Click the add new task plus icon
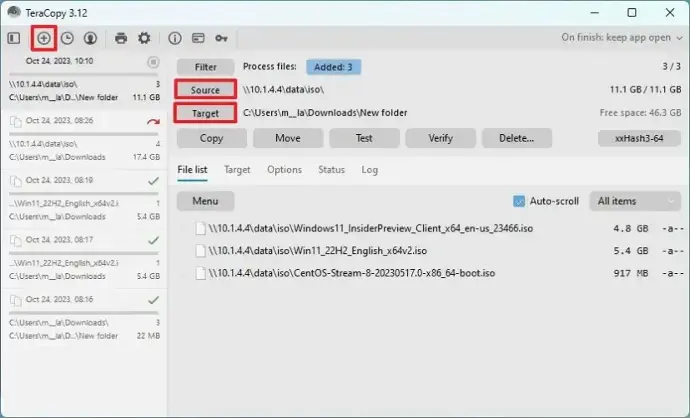 [x=44, y=38]
